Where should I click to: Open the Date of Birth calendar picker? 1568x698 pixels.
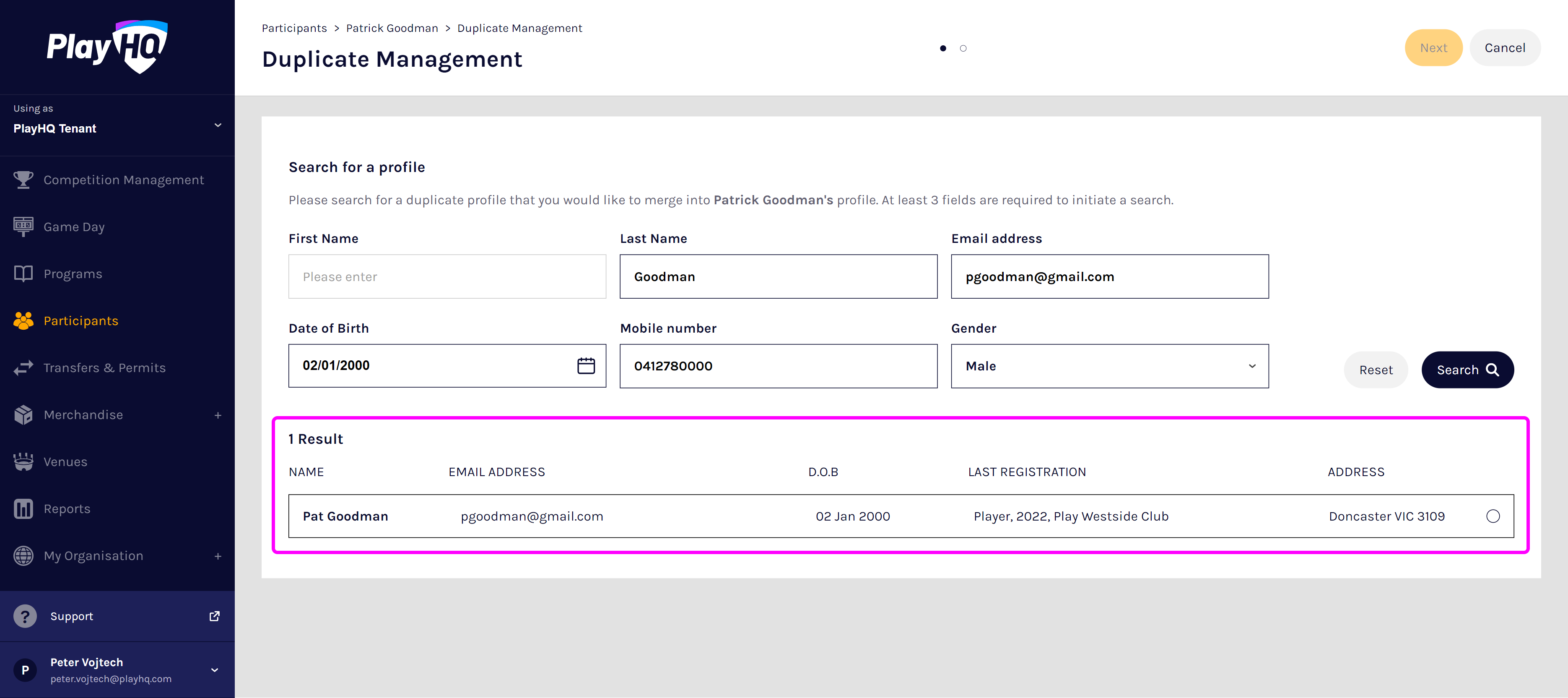[x=586, y=365]
